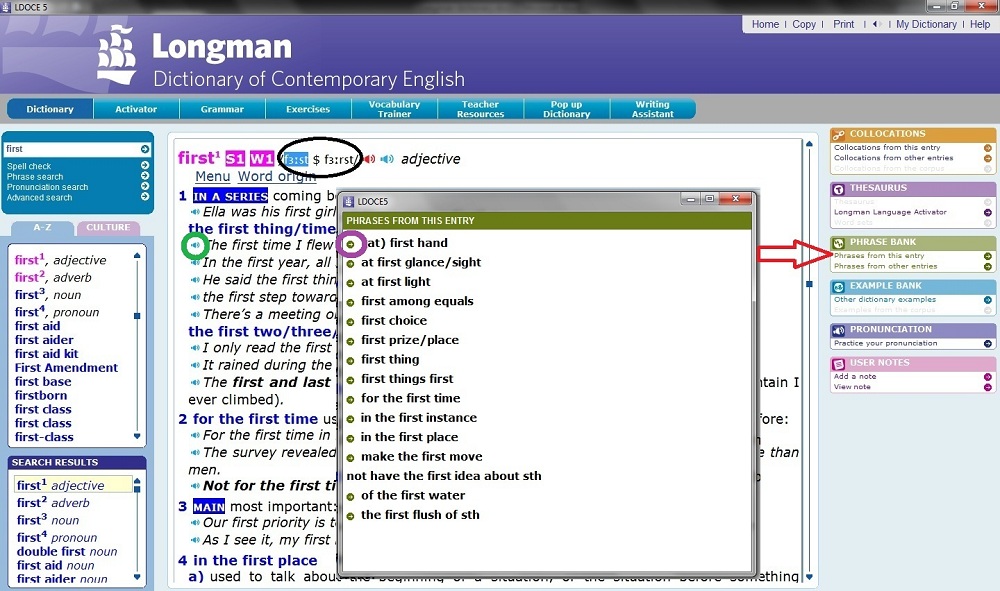Open the Activator tab

(136, 109)
